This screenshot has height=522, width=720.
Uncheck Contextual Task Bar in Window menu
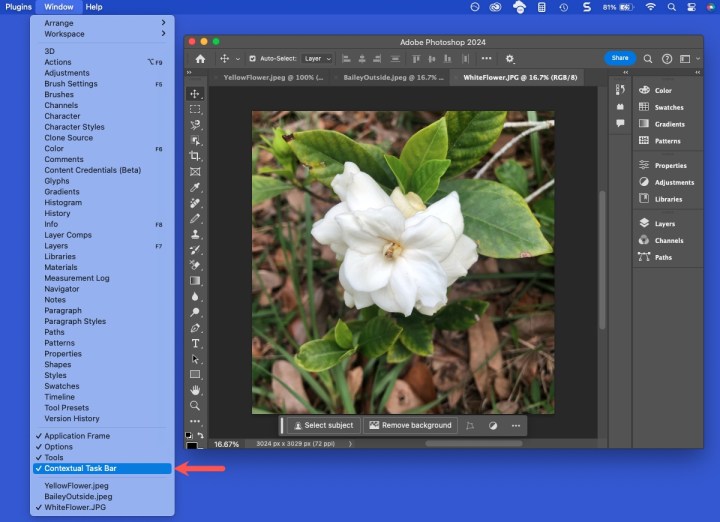click(102, 468)
